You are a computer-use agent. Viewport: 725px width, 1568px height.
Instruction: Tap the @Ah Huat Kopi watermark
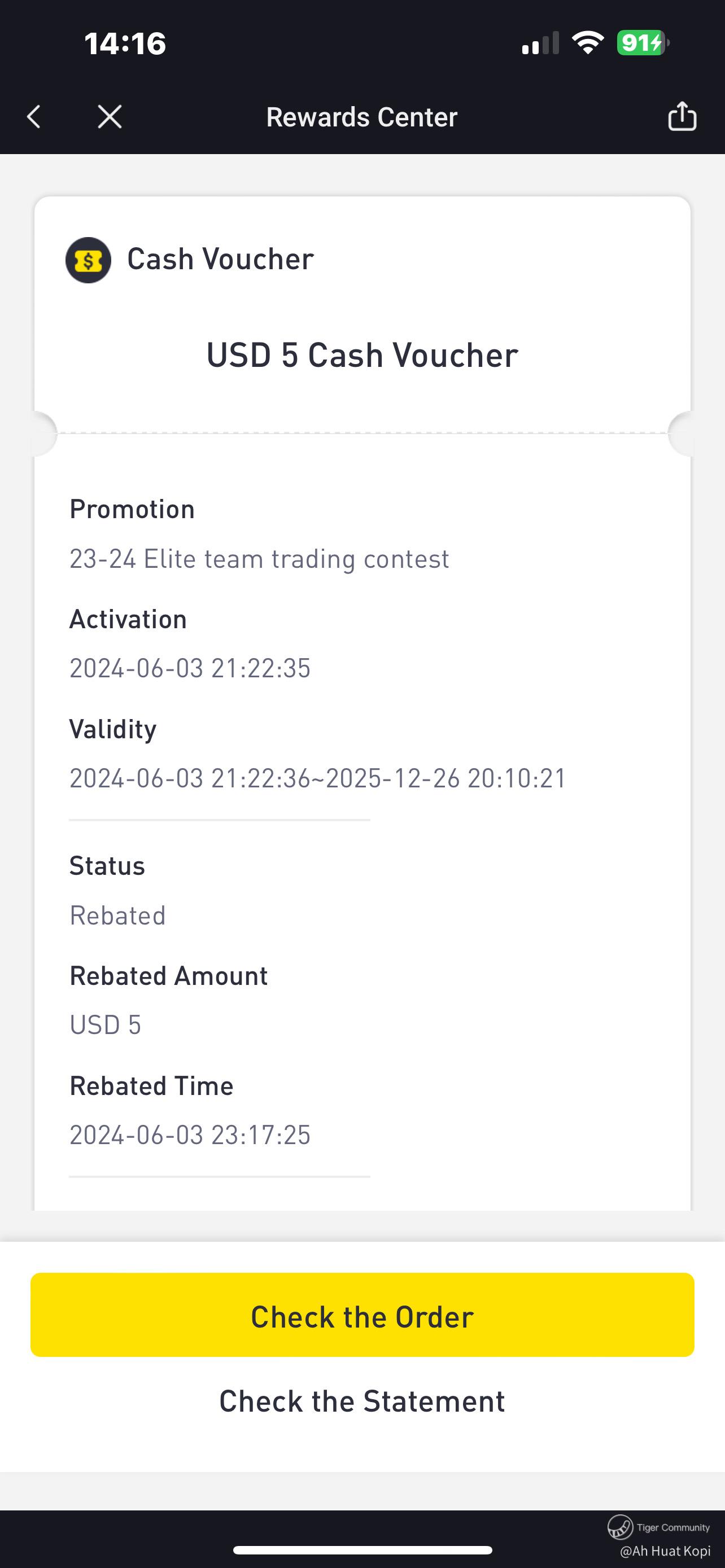pyautogui.click(x=665, y=1551)
